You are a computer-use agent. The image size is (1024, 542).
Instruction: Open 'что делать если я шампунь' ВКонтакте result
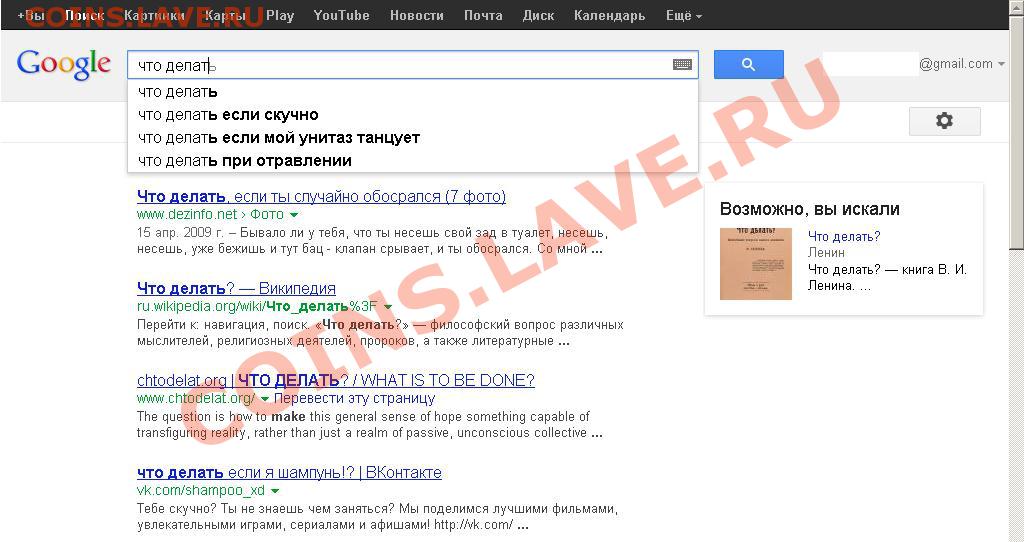(x=289, y=473)
